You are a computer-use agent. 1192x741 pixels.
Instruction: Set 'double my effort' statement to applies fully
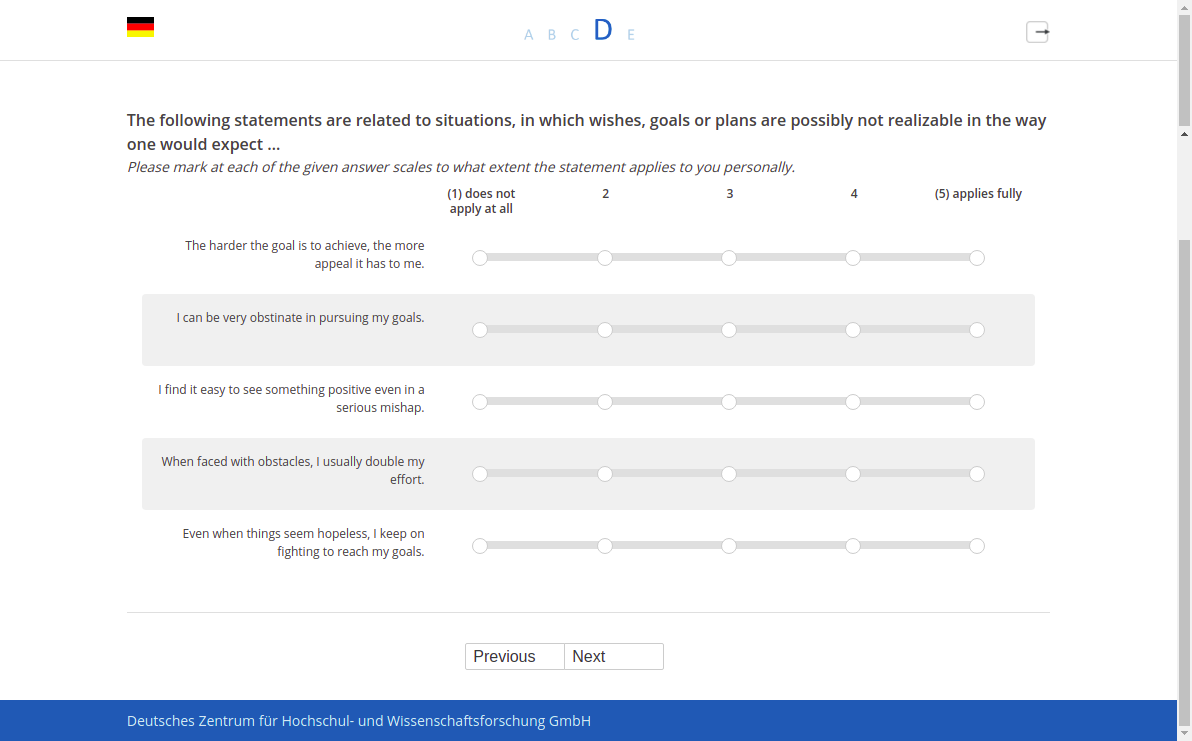point(978,474)
